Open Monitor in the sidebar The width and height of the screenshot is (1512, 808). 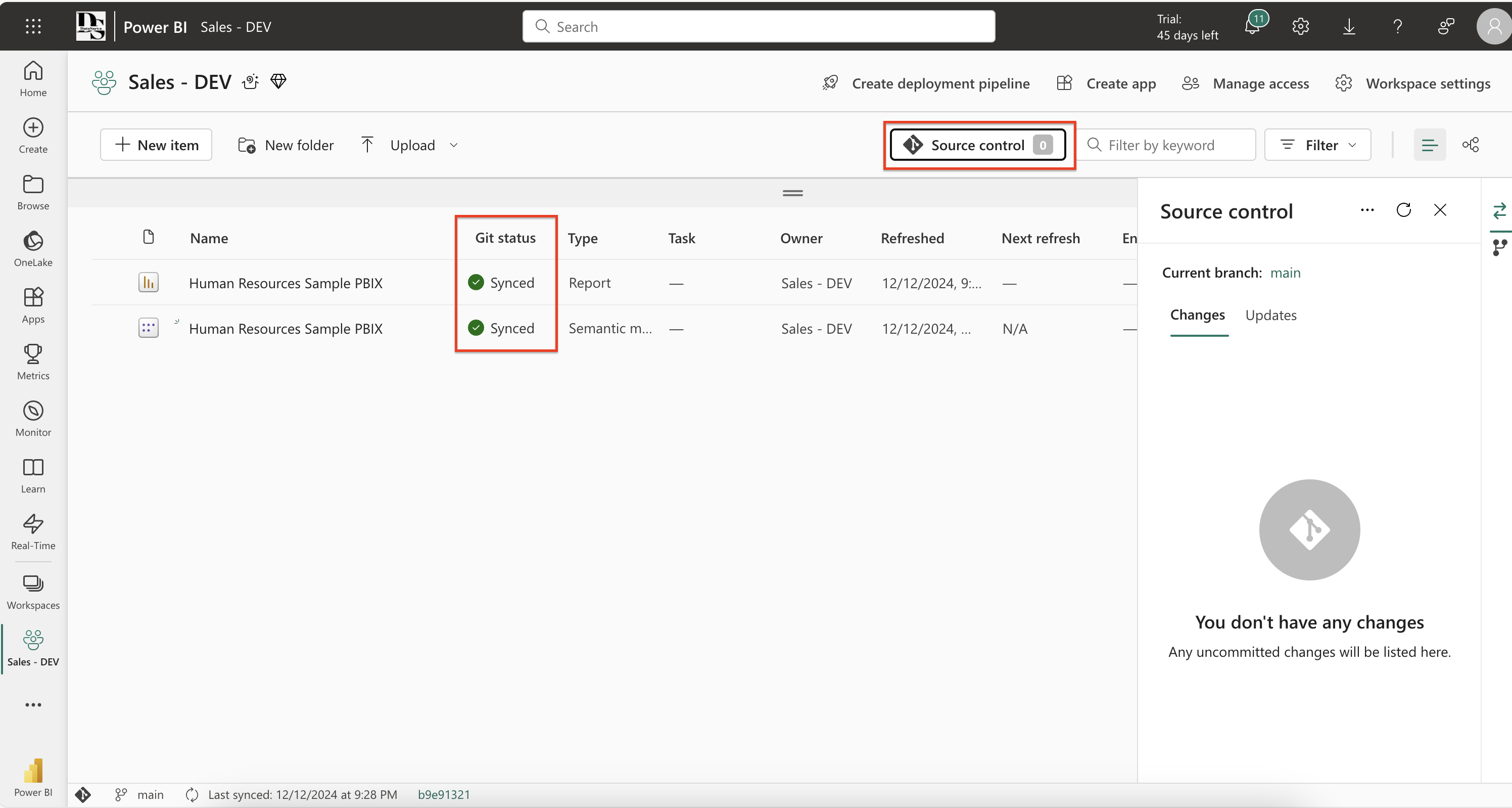tap(33, 419)
